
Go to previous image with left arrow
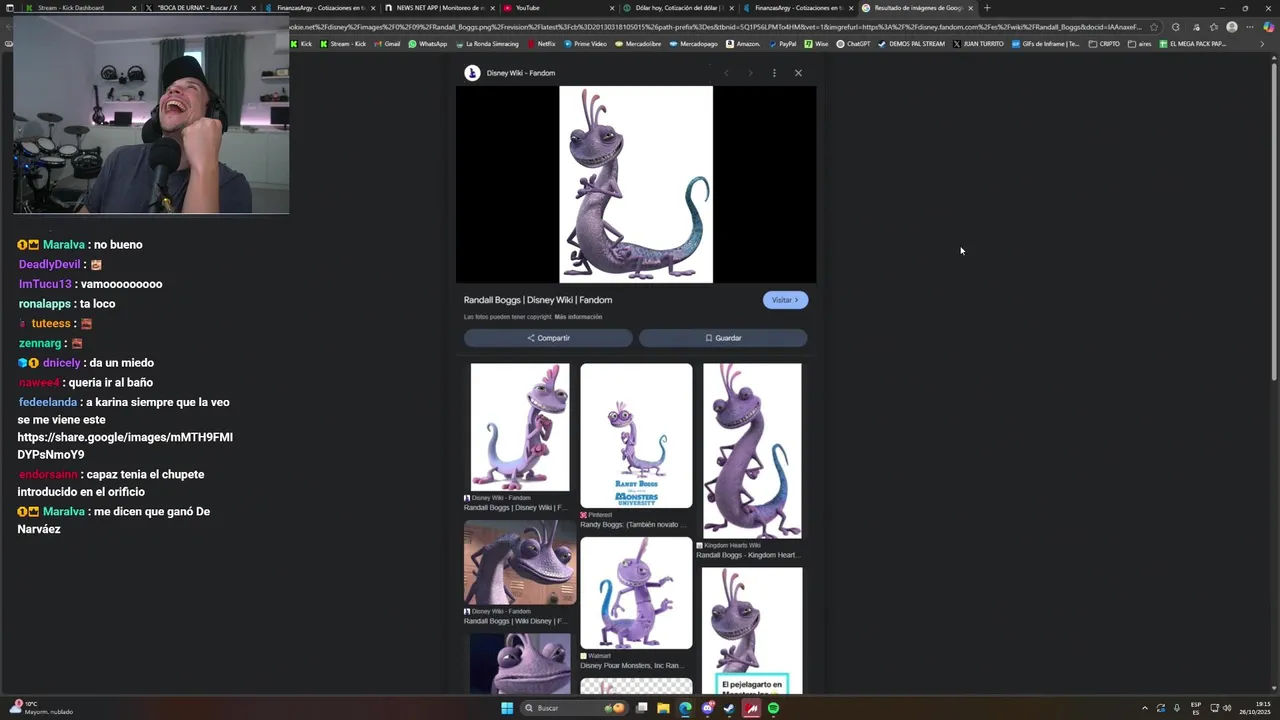(726, 73)
